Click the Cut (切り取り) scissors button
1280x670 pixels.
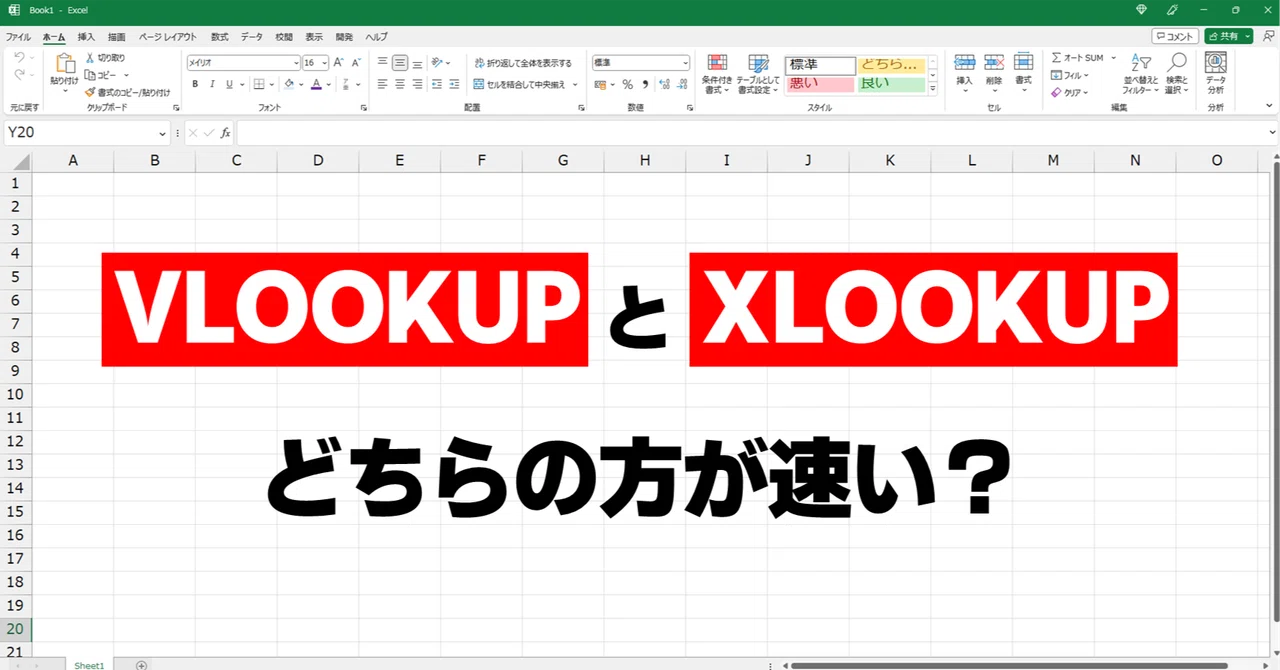click(105, 58)
